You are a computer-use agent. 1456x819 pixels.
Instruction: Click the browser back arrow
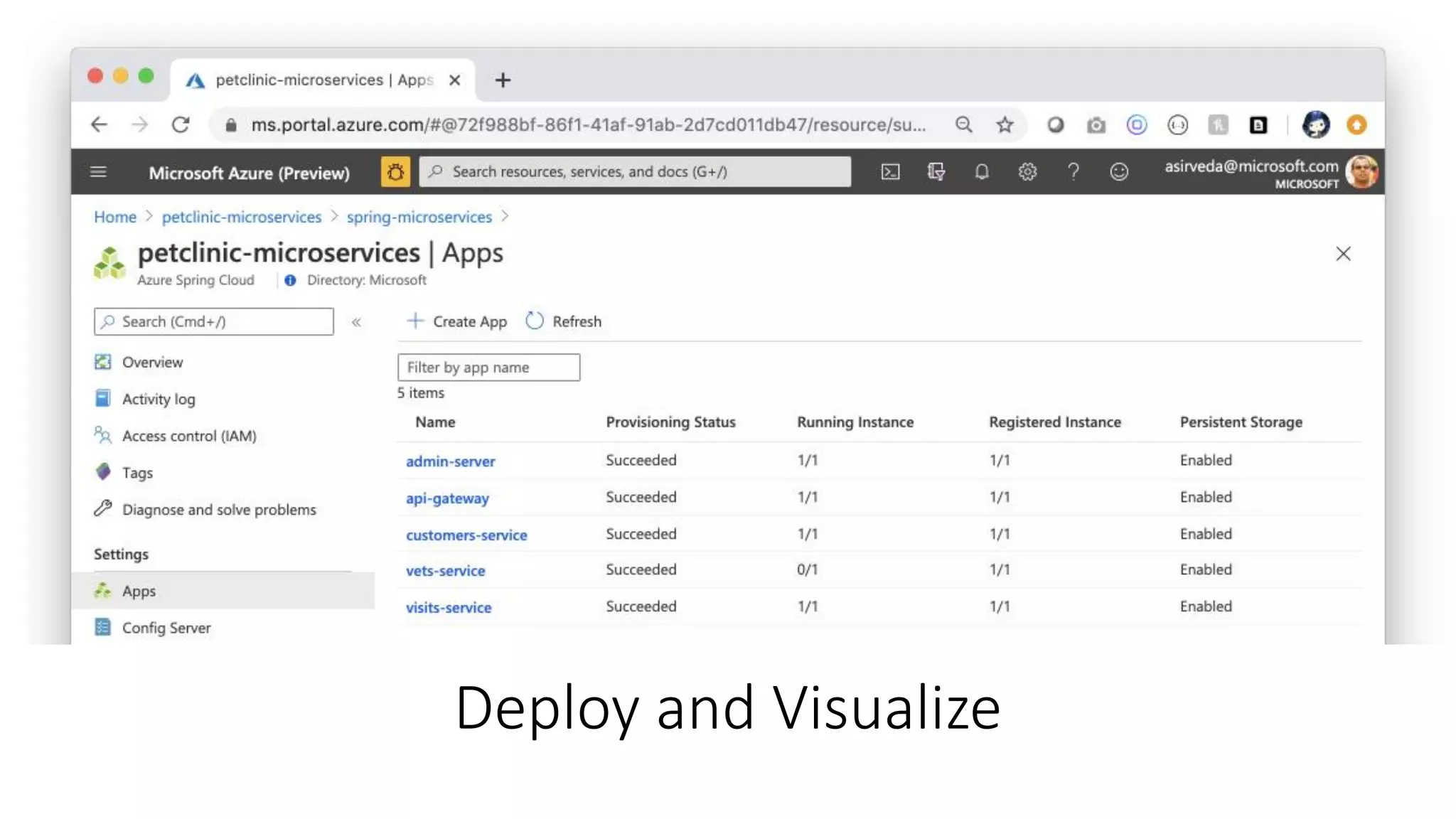[x=100, y=125]
